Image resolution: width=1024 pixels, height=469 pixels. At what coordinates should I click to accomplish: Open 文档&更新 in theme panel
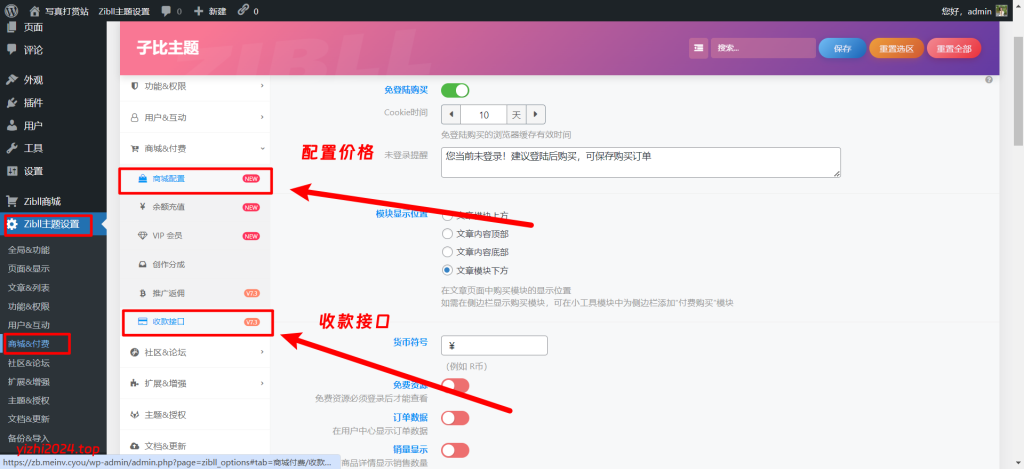tap(195, 446)
